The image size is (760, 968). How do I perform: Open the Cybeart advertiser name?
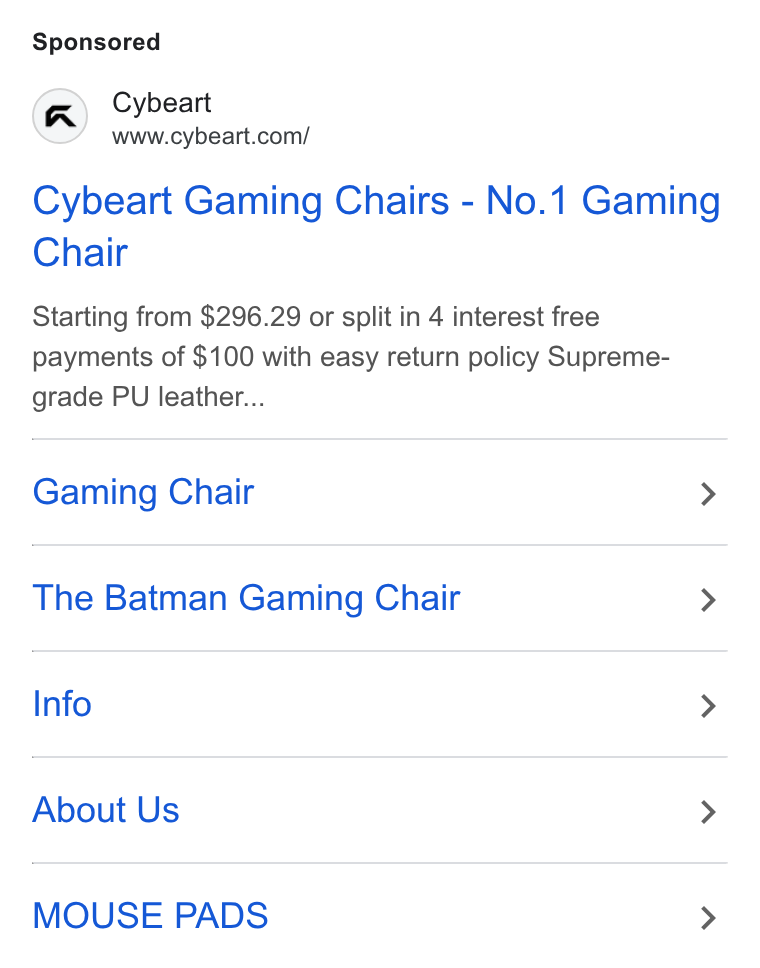(162, 103)
